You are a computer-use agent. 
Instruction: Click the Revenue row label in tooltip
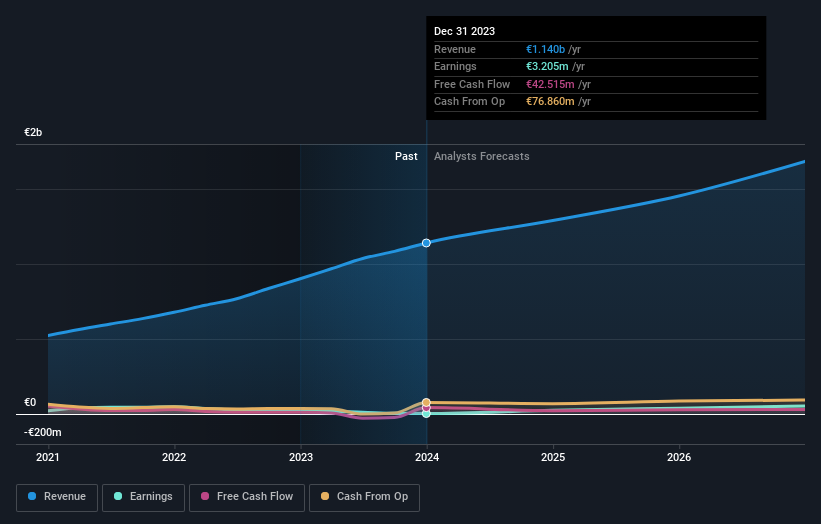tap(455, 49)
